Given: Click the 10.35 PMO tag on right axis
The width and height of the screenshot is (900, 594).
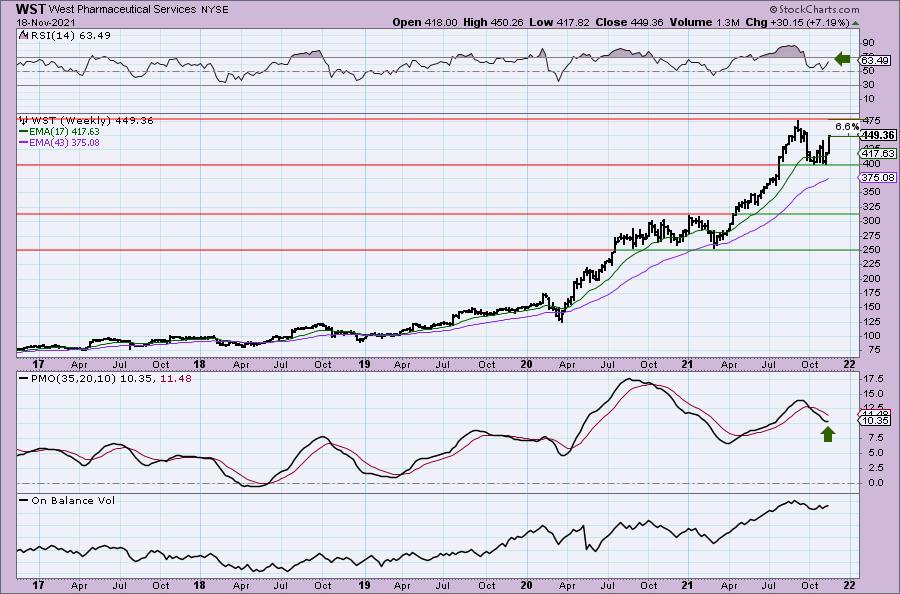Looking at the screenshot, I should [875, 421].
